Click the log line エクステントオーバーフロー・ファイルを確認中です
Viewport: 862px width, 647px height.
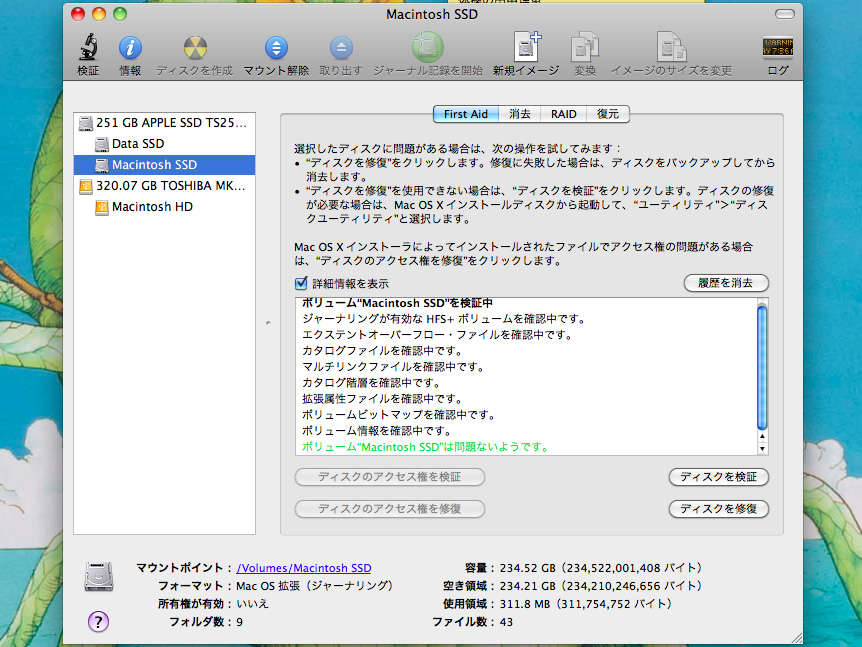click(438, 335)
